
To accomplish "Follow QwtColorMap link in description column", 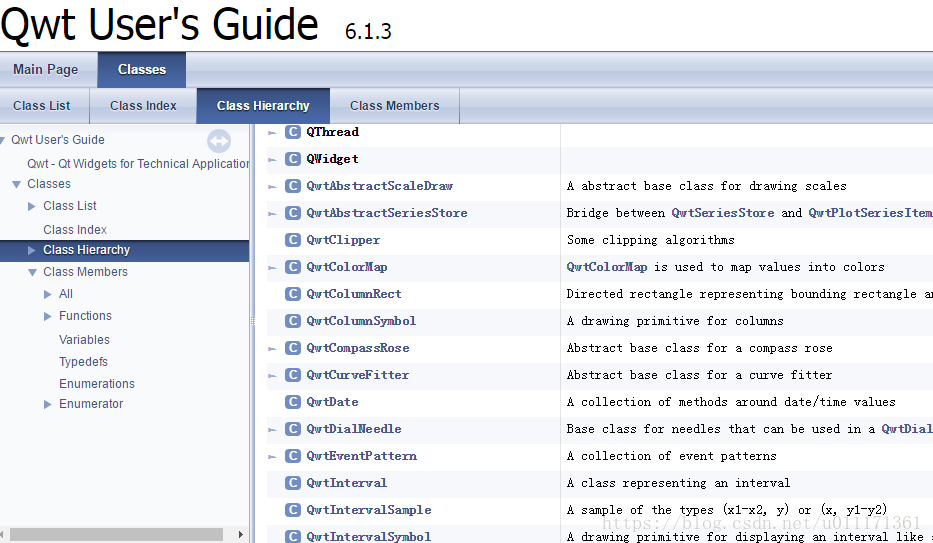I will [x=607, y=267].
